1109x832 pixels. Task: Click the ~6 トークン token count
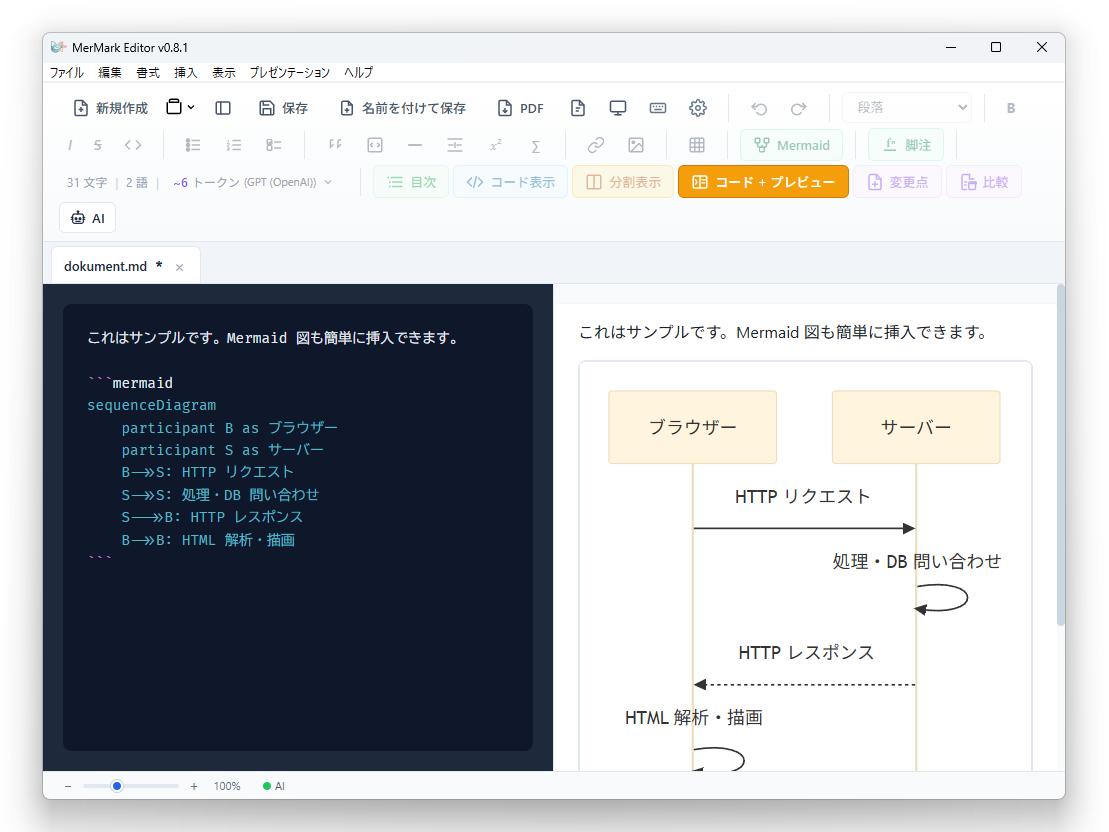pyautogui.click(x=206, y=183)
